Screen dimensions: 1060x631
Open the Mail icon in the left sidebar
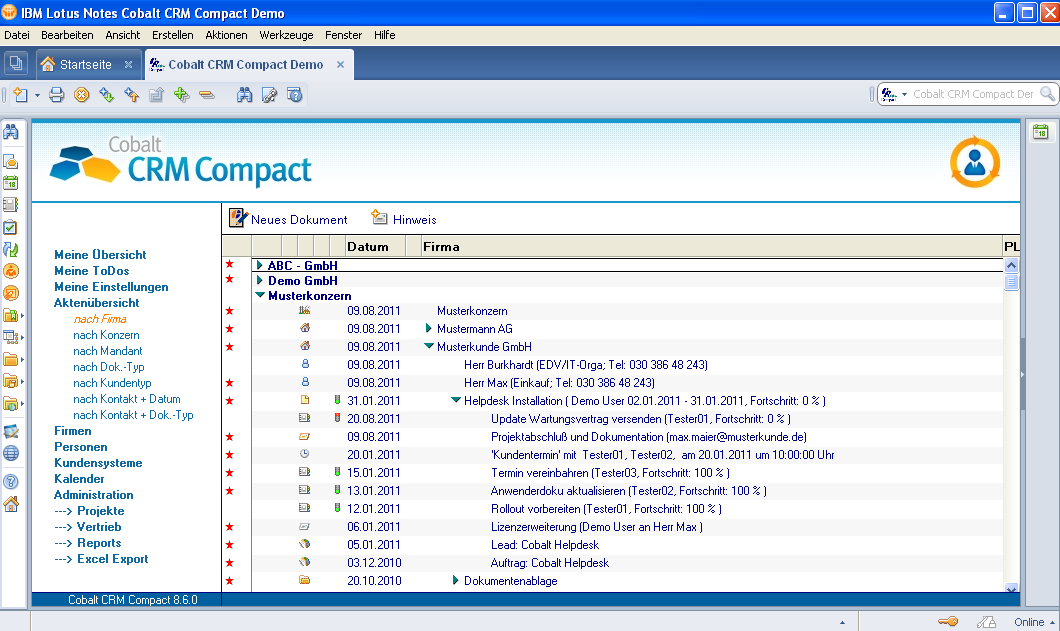(x=11, y=161)
